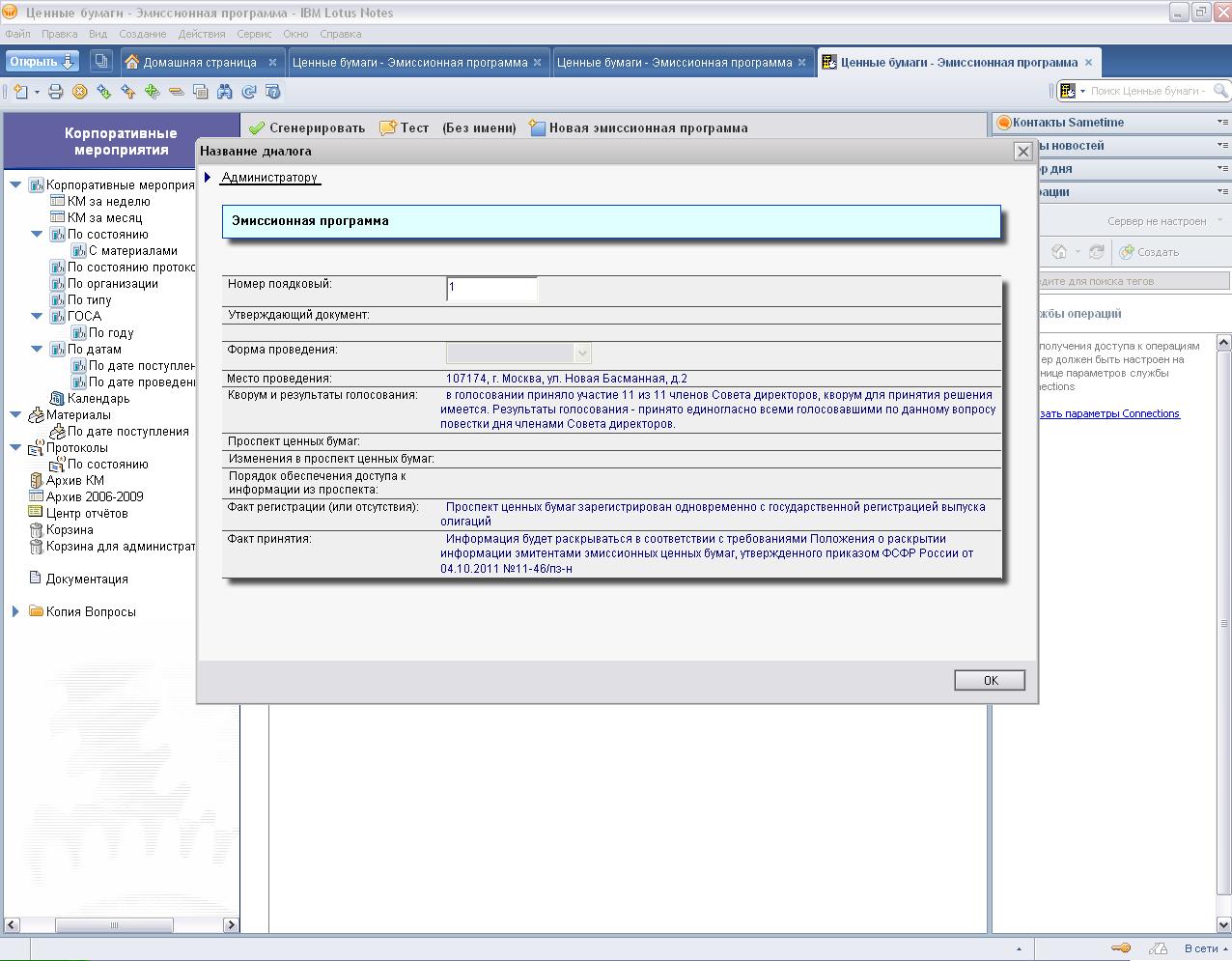
Task: Click the orange stop icon in the toolbar
Action: pyautogui.click(x=80, y=92)
